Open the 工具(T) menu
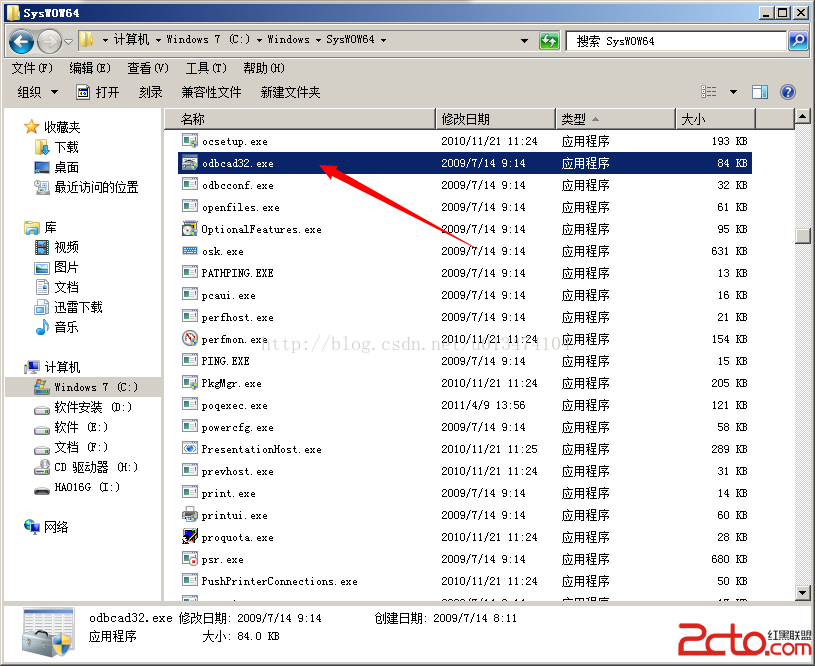 (x=206, y=68)
